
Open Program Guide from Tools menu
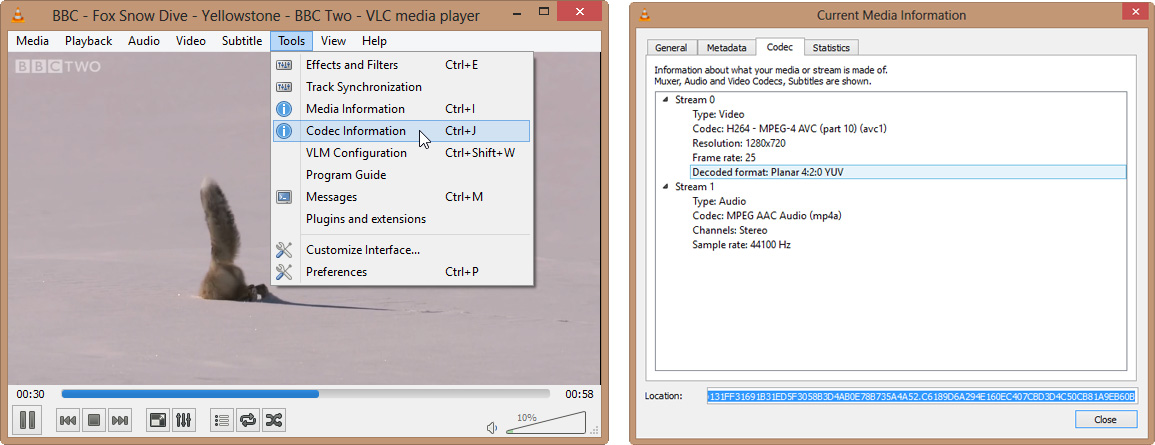401,175
